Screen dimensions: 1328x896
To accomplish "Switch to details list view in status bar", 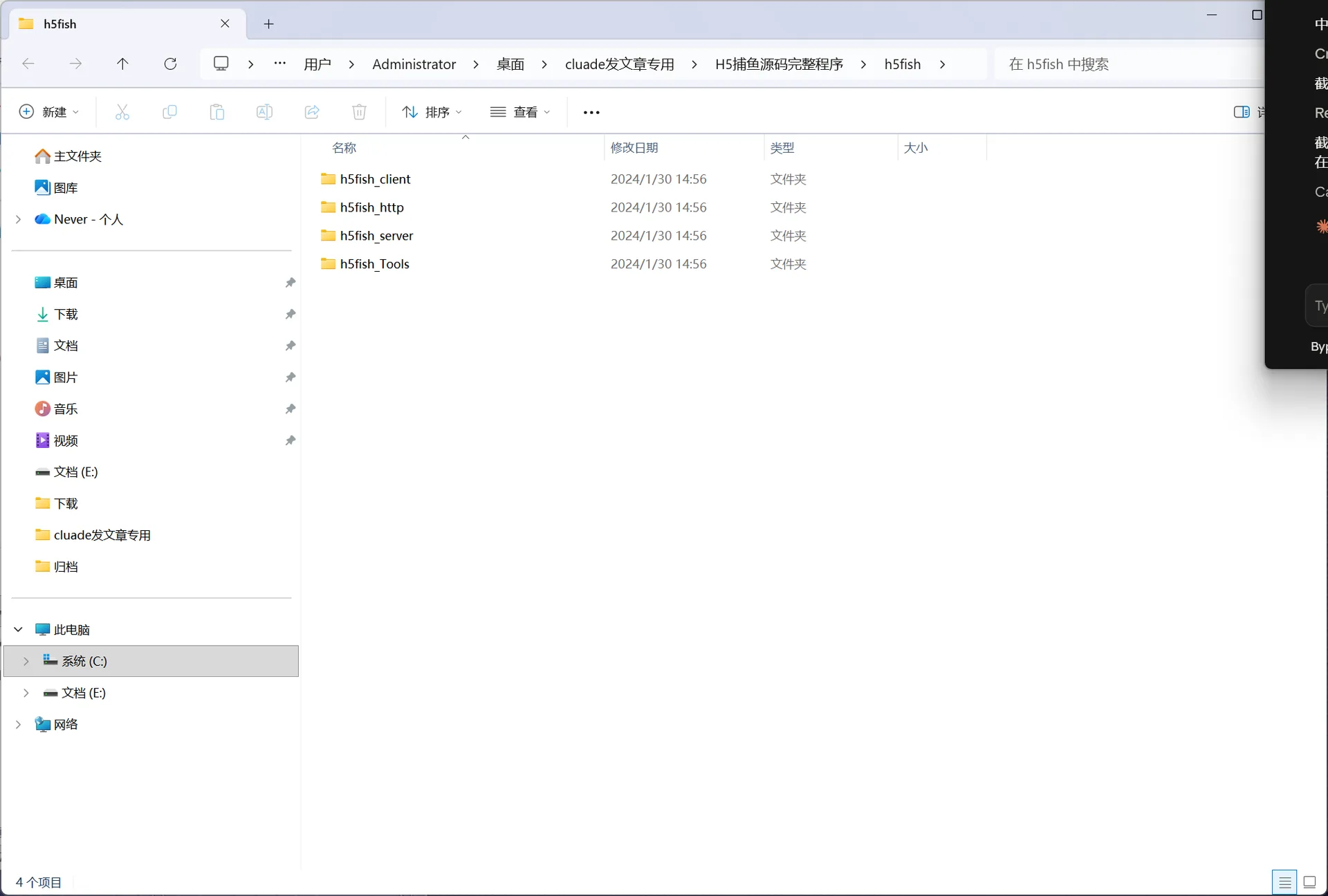I will pos(1284,882).
